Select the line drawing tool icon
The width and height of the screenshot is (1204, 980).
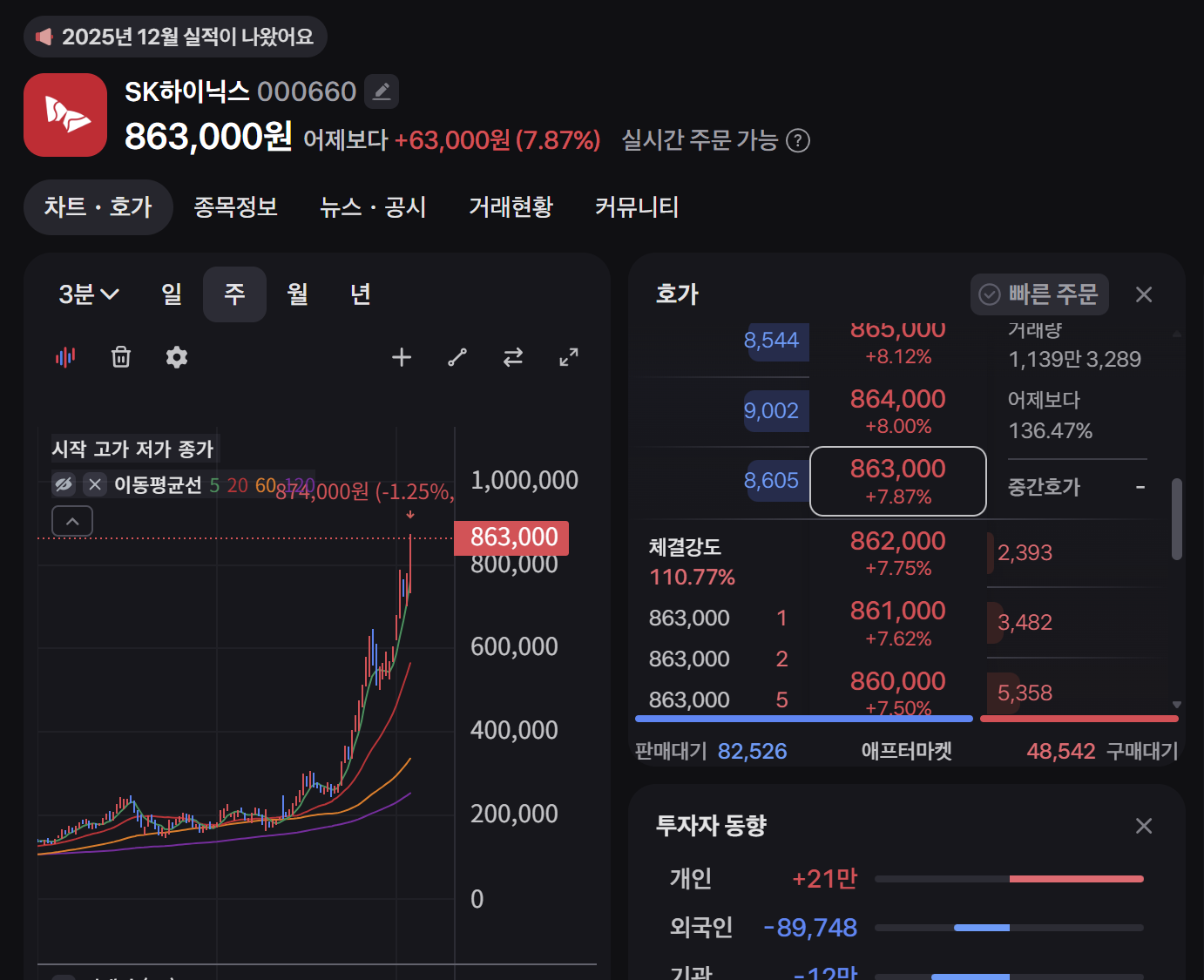click(x=457, y=357)
